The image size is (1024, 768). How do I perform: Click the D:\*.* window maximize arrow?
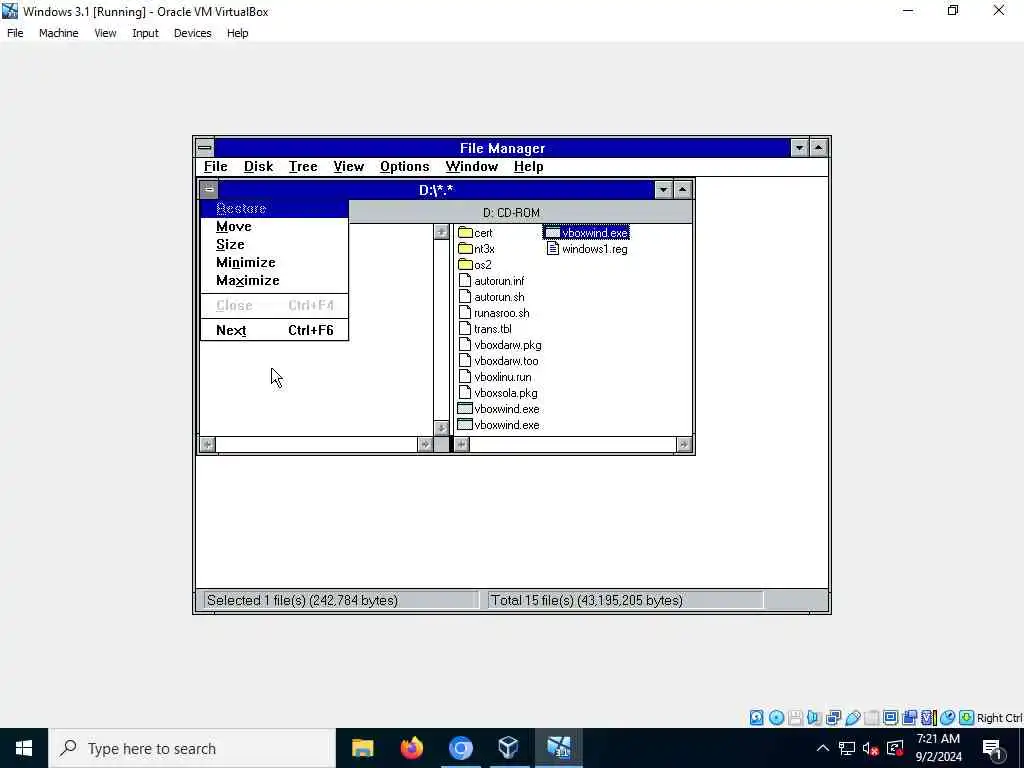pos(682,190)
